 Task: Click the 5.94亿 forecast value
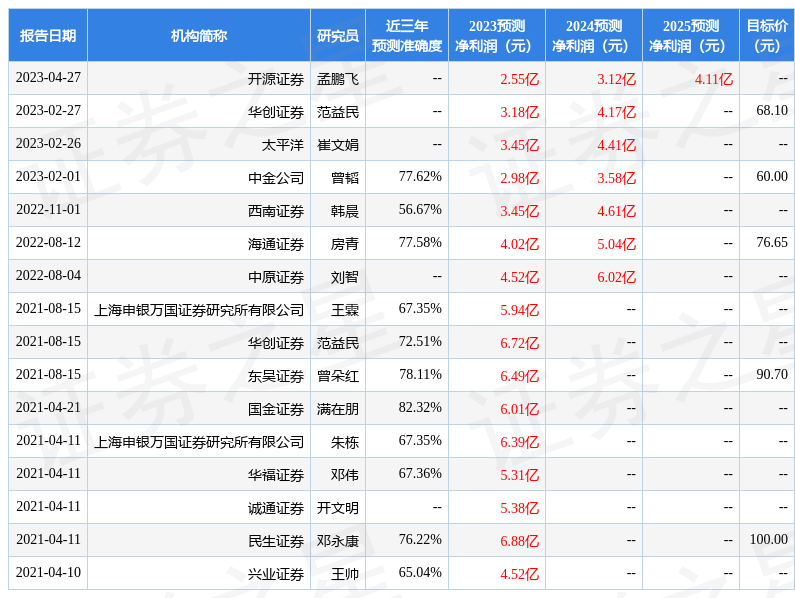(519, 310)
